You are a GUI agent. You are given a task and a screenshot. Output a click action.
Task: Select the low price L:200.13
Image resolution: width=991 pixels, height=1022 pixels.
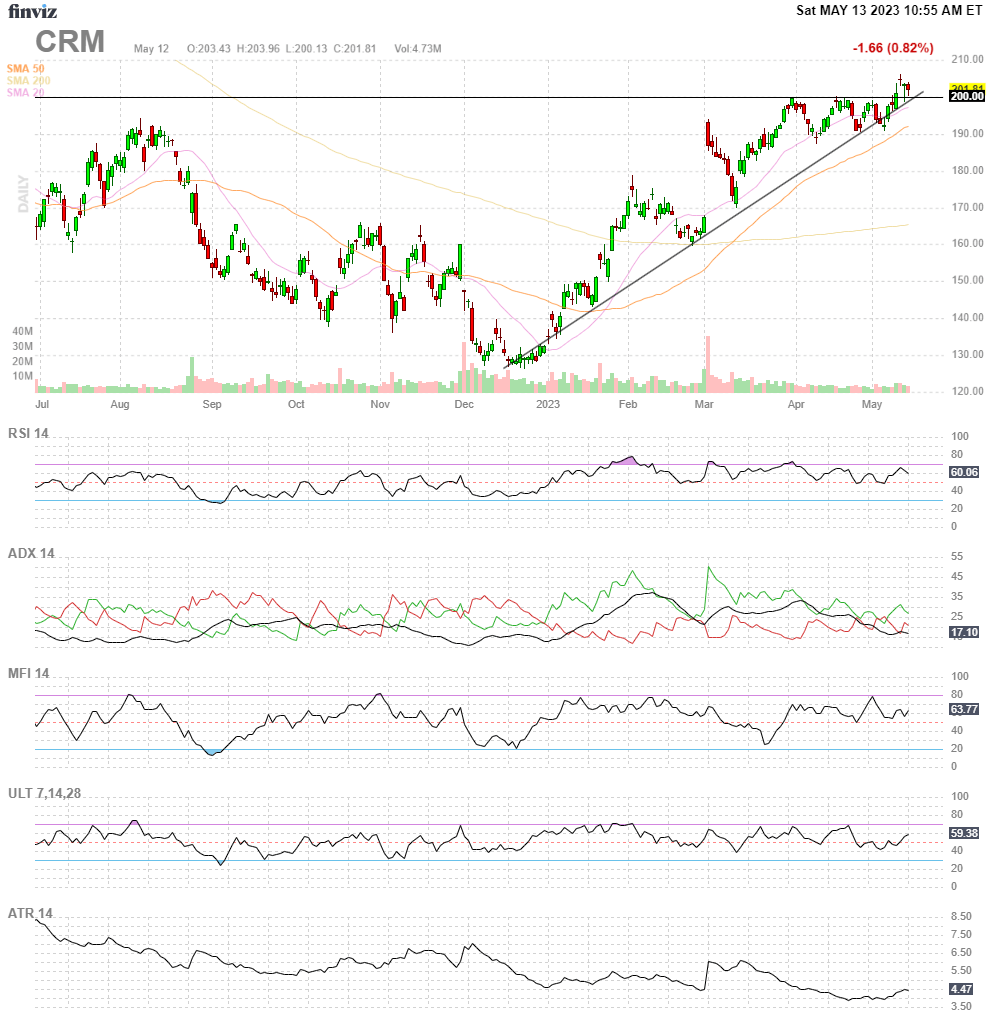click(x=306, y=49)
